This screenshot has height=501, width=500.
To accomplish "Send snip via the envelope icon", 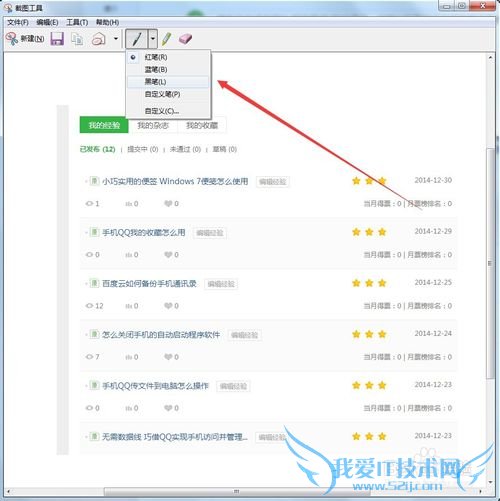I will click(x=99, y=39).
